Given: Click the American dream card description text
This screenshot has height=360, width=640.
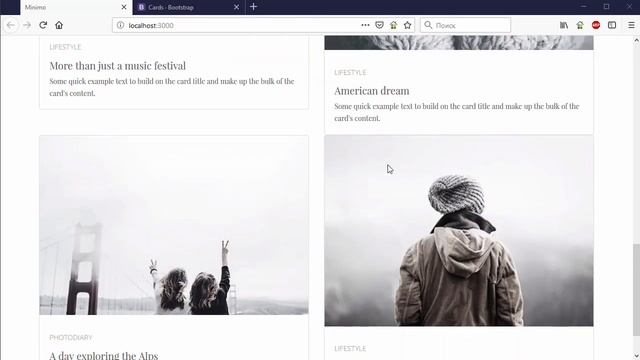Looking at the screenshot, I should pos(457,112).
